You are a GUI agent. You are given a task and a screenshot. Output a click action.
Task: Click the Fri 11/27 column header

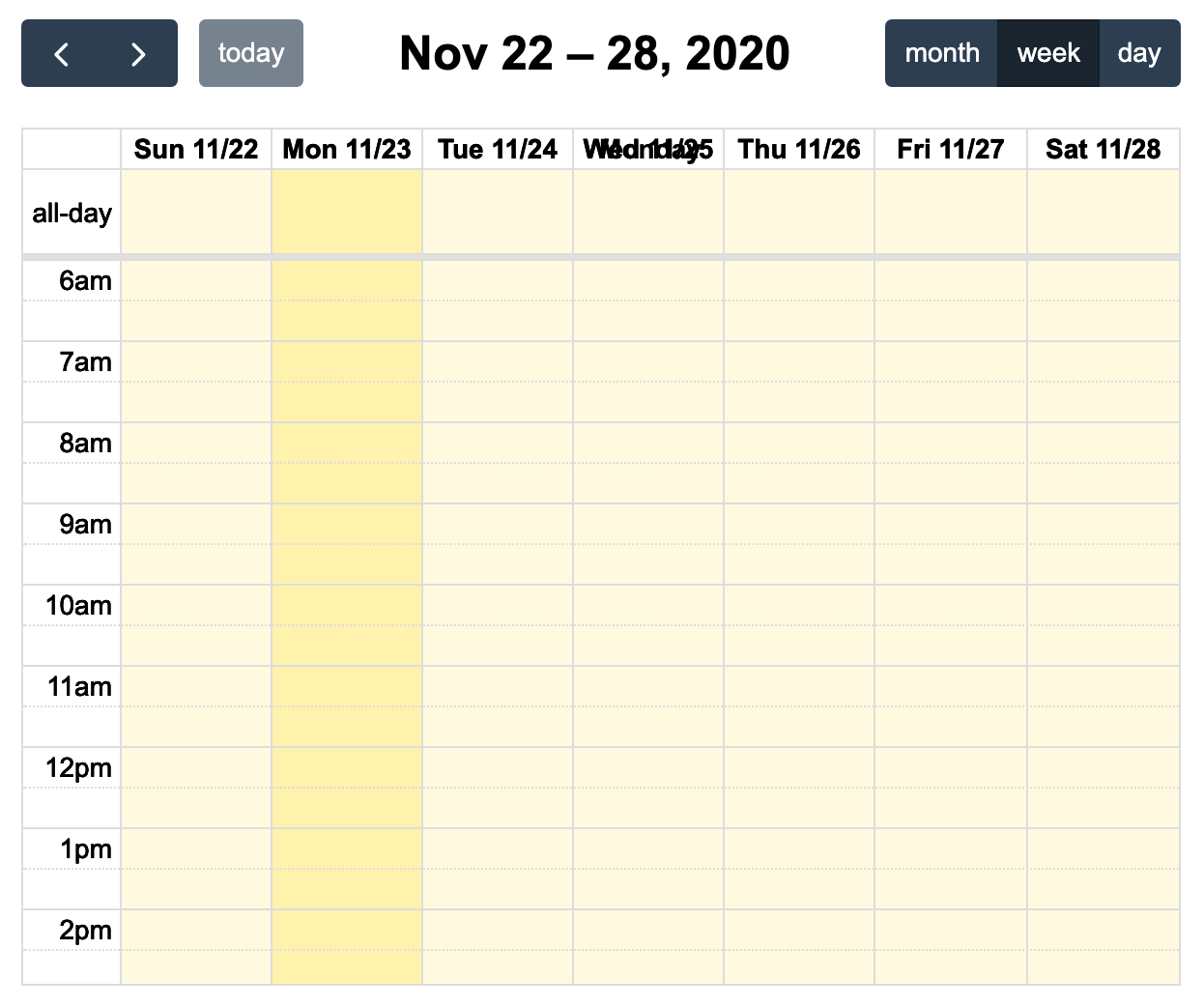coord(950,149)
